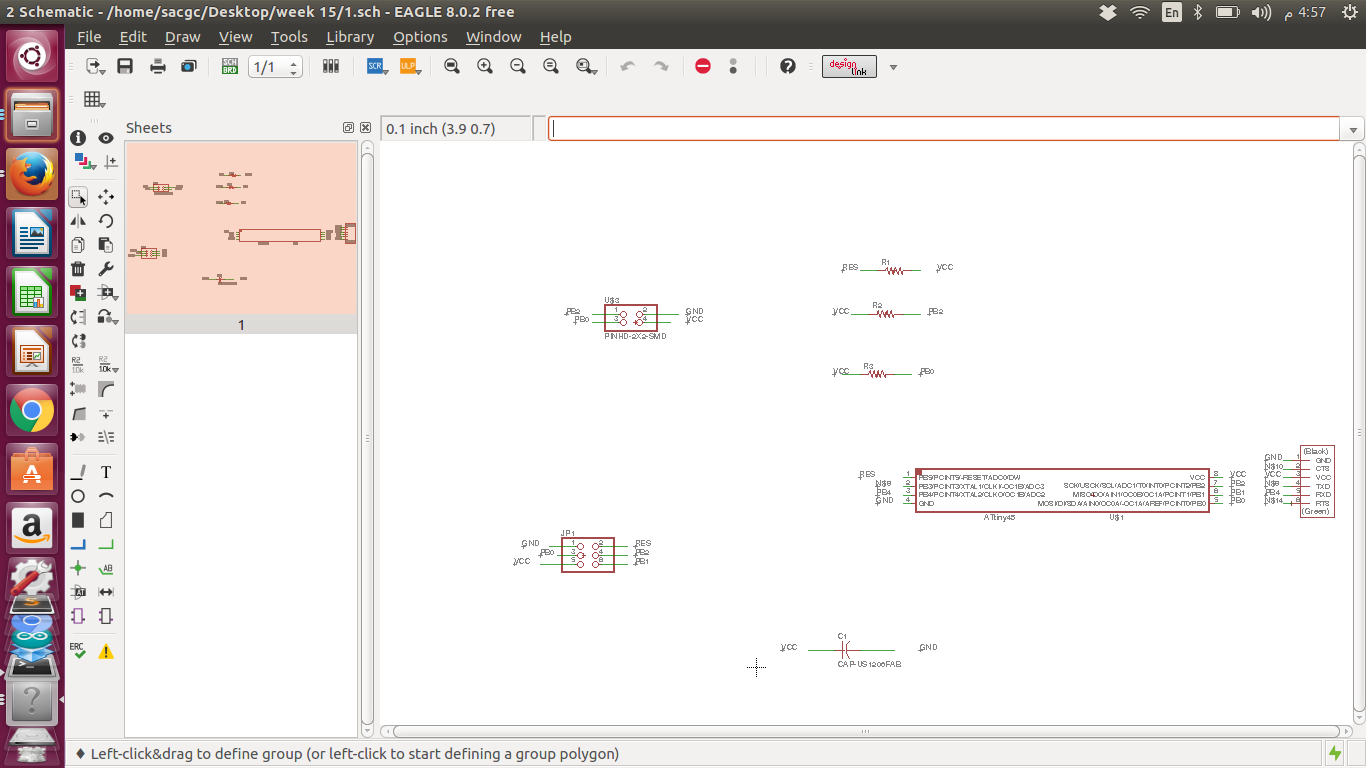Redraw the schematic view
1366x768 pixels.
551,66
